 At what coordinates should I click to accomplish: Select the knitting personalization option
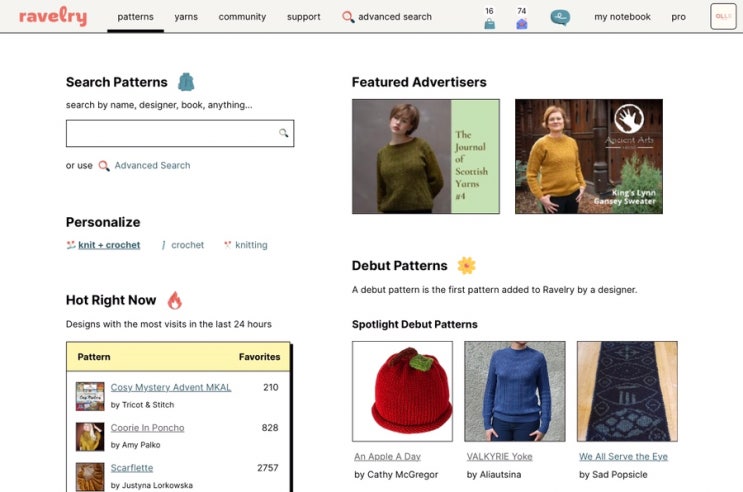click(x=251, y=245)
